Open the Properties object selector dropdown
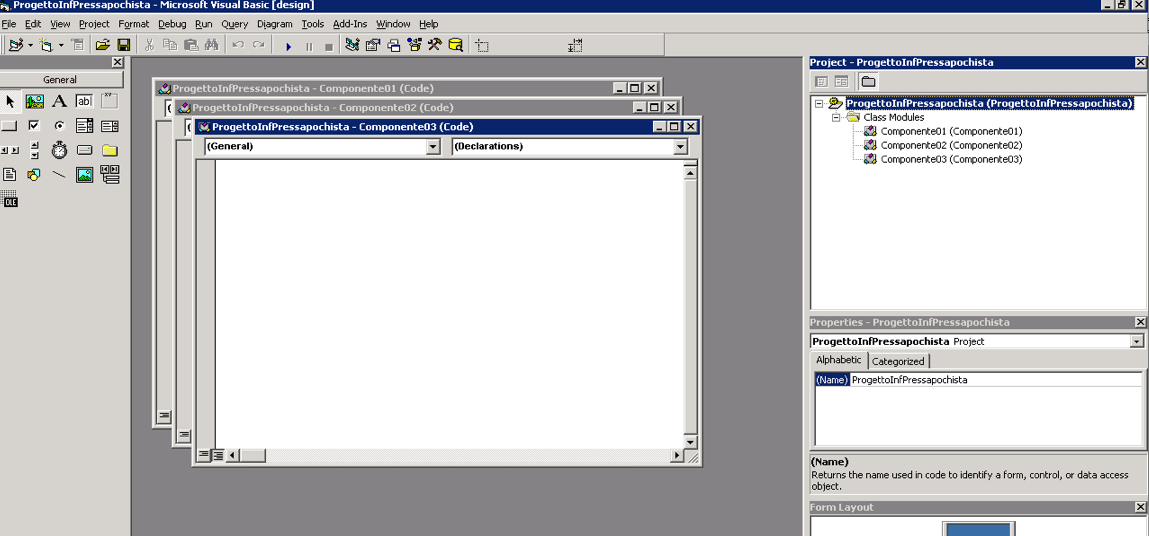1149x536 pixels. click(1137, 342)
